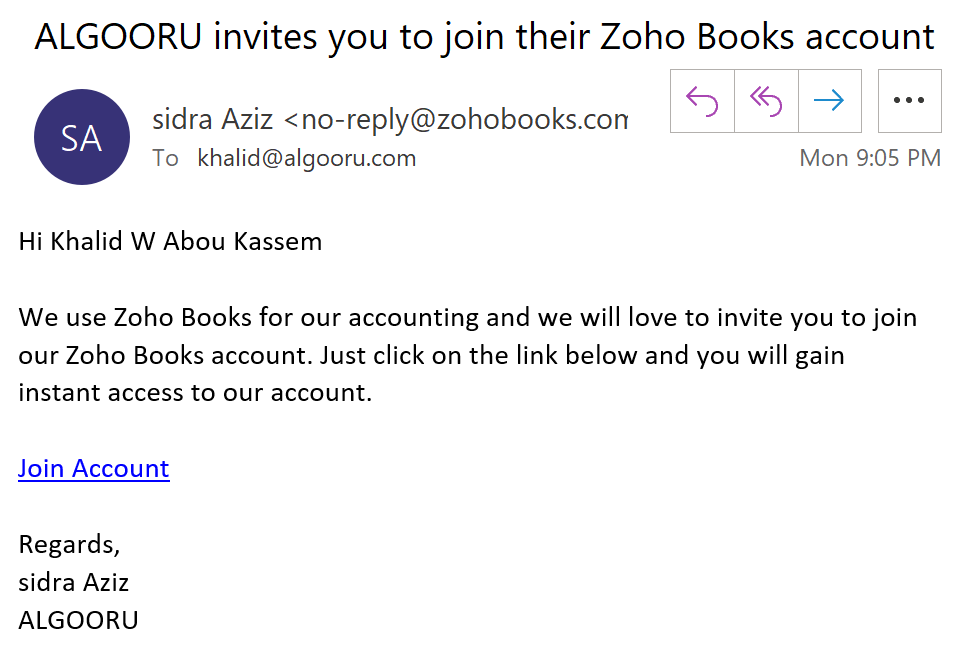Place cursor on "Just click on the link" line

[x=431, y=356]
